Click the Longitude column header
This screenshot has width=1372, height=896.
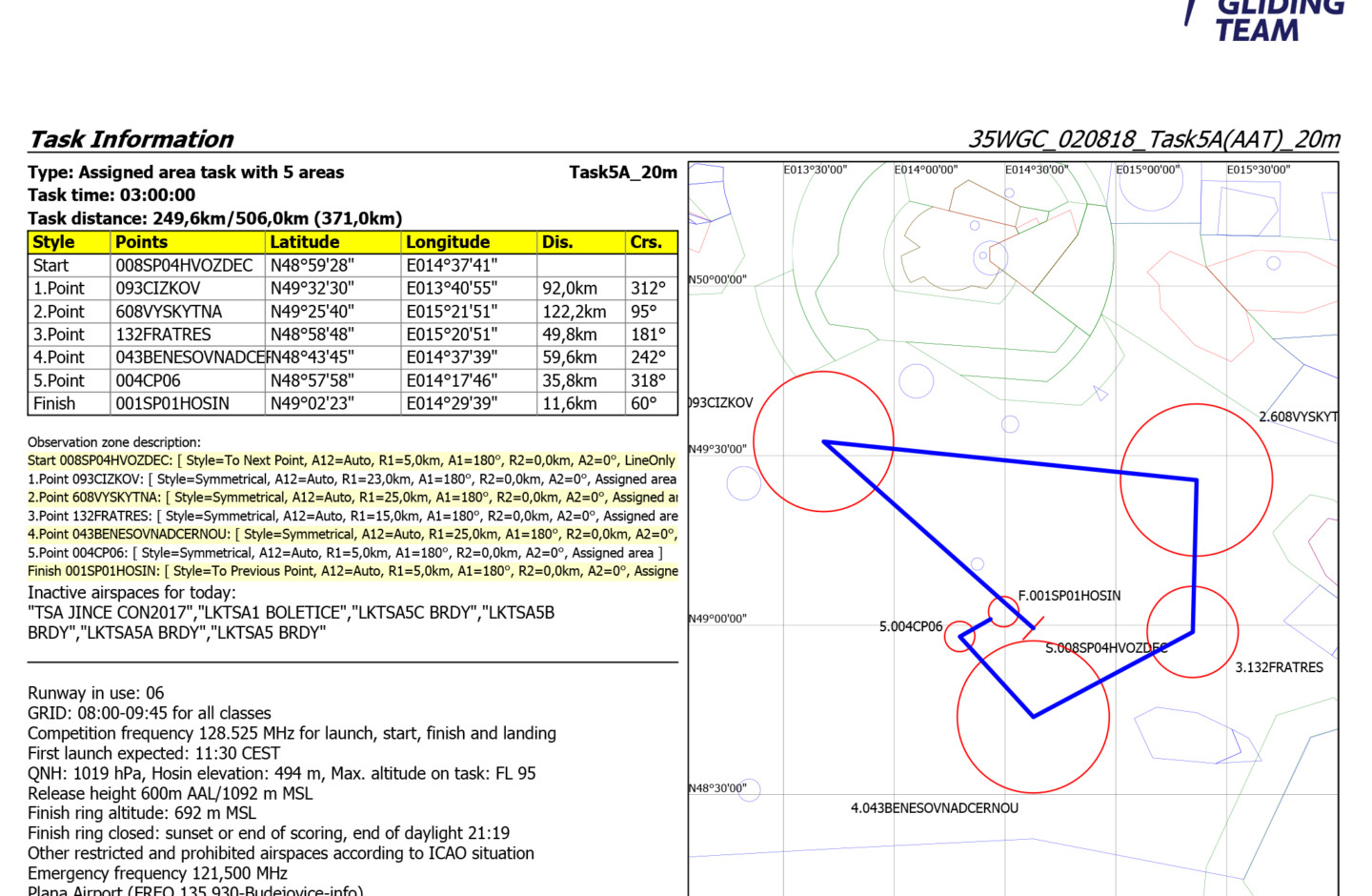447,242
